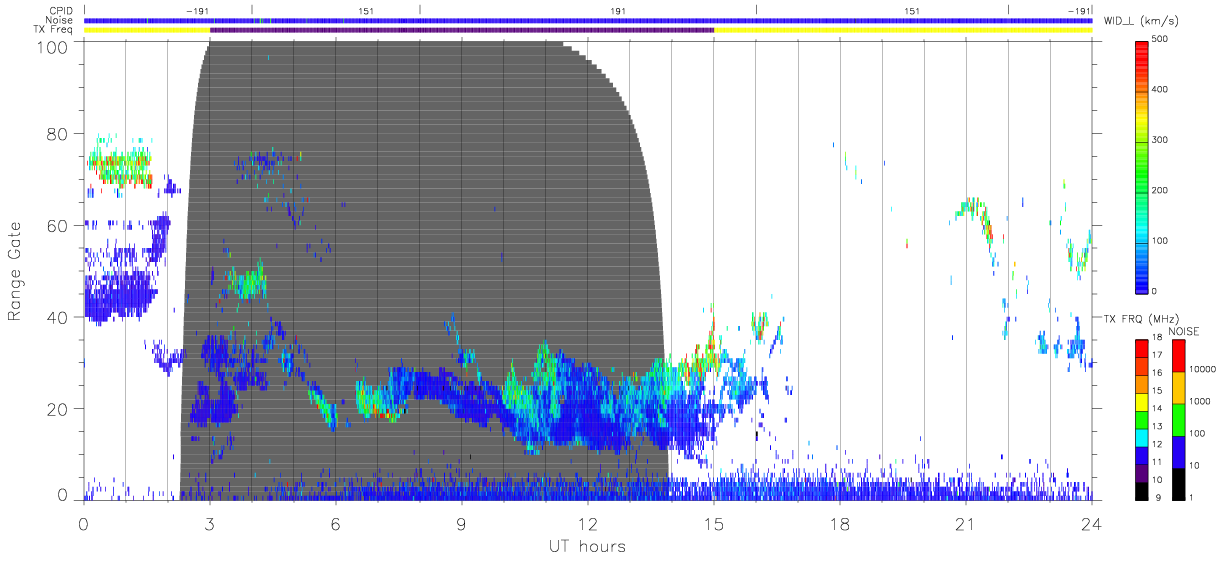
Task: Click the blue Noise strip at top
Action: point(588,20)
